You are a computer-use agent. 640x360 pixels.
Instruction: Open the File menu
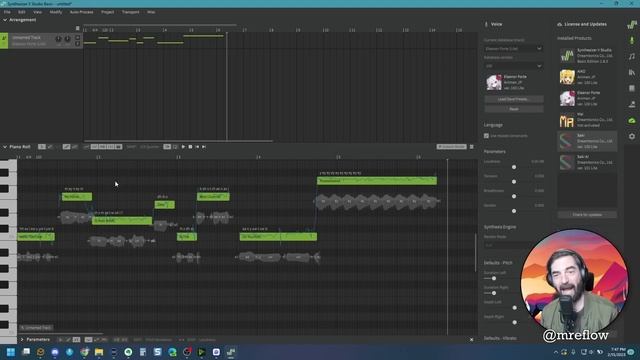tap(7, 12)
